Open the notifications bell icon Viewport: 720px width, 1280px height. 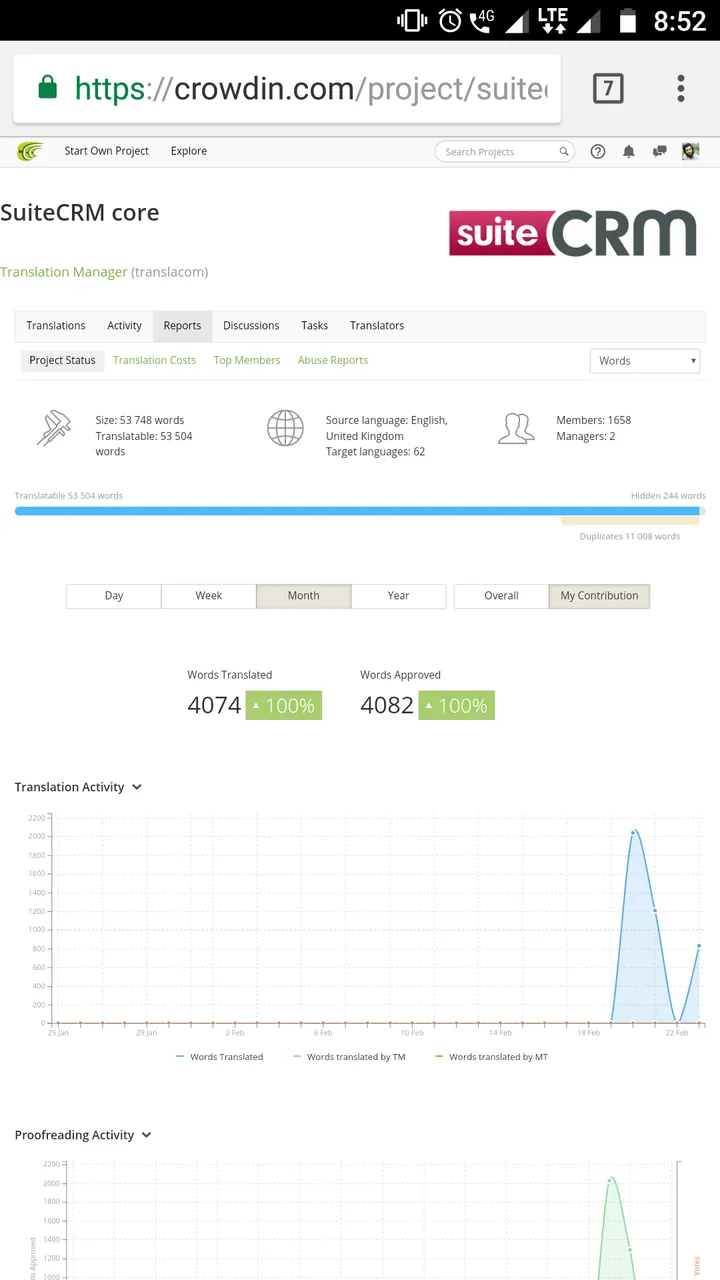coord(629,152)
